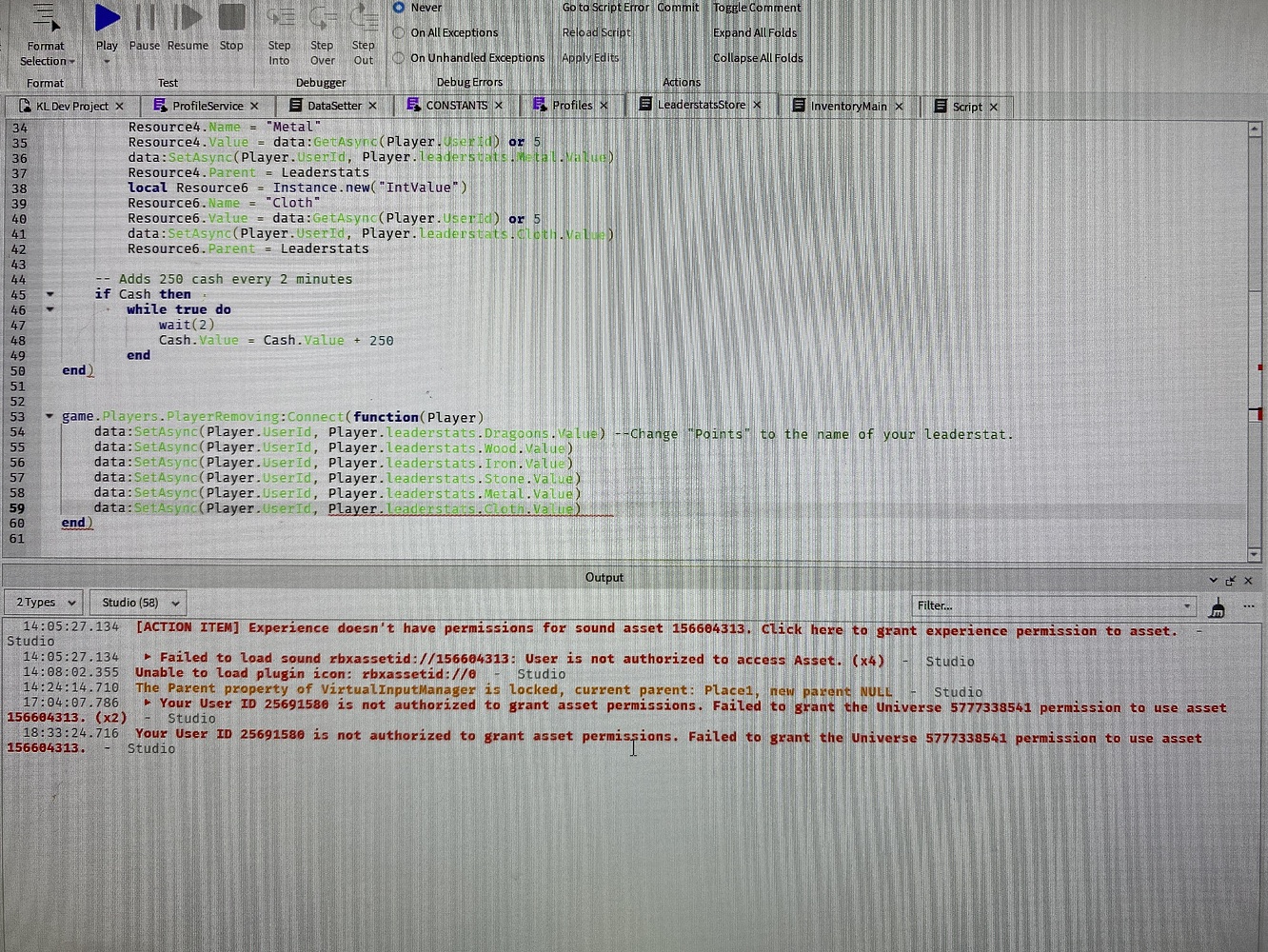
Task: Click the editor scrollbar up arrow
Action: pyautogui.click(x=1255, y=129)
